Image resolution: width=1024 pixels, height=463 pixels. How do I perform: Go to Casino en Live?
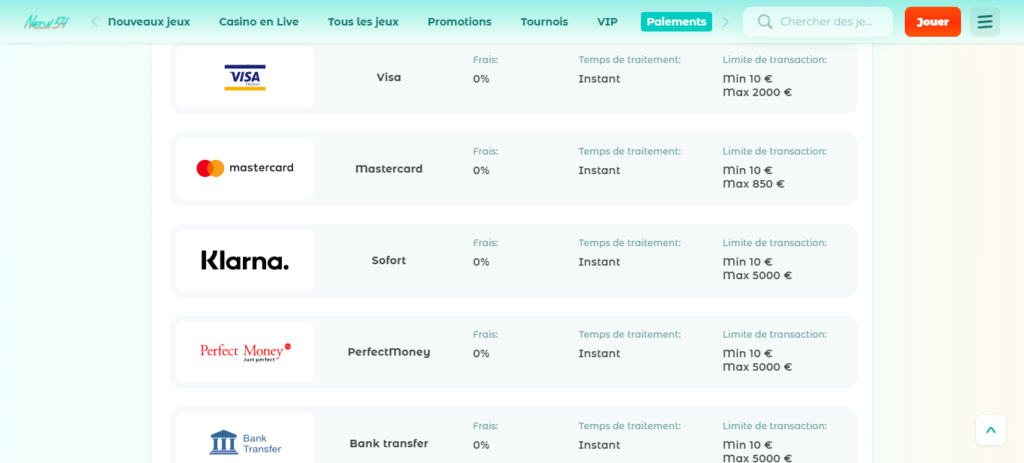click(x=259, y=22)
